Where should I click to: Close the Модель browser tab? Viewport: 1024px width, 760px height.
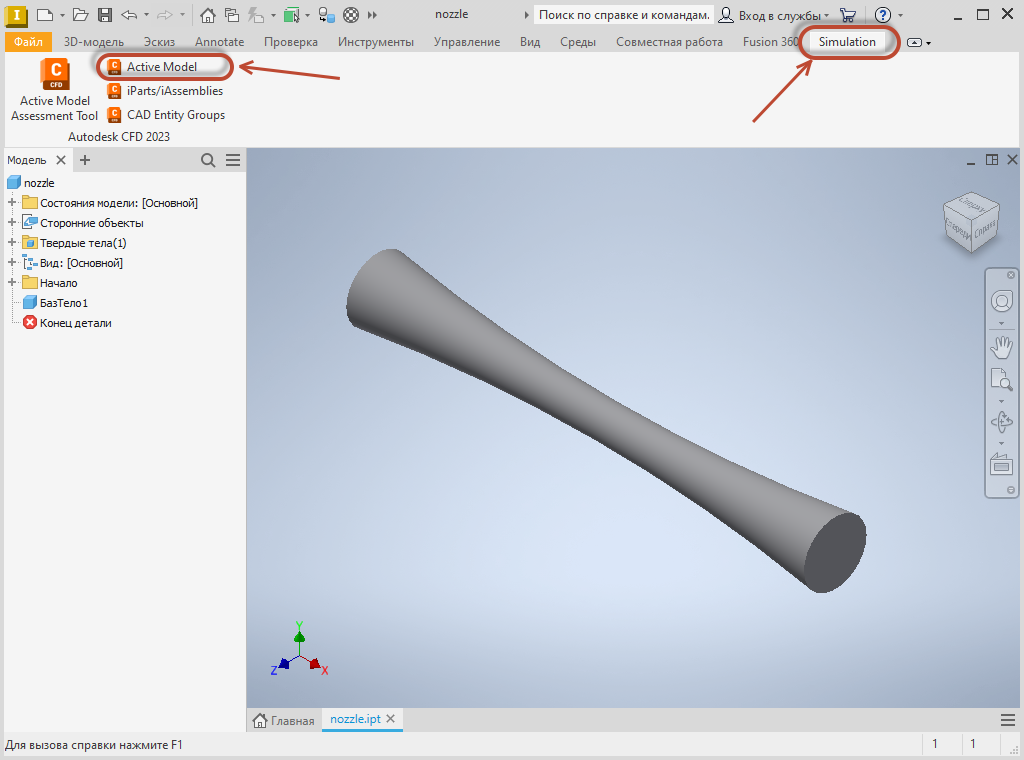coord(61,160)
